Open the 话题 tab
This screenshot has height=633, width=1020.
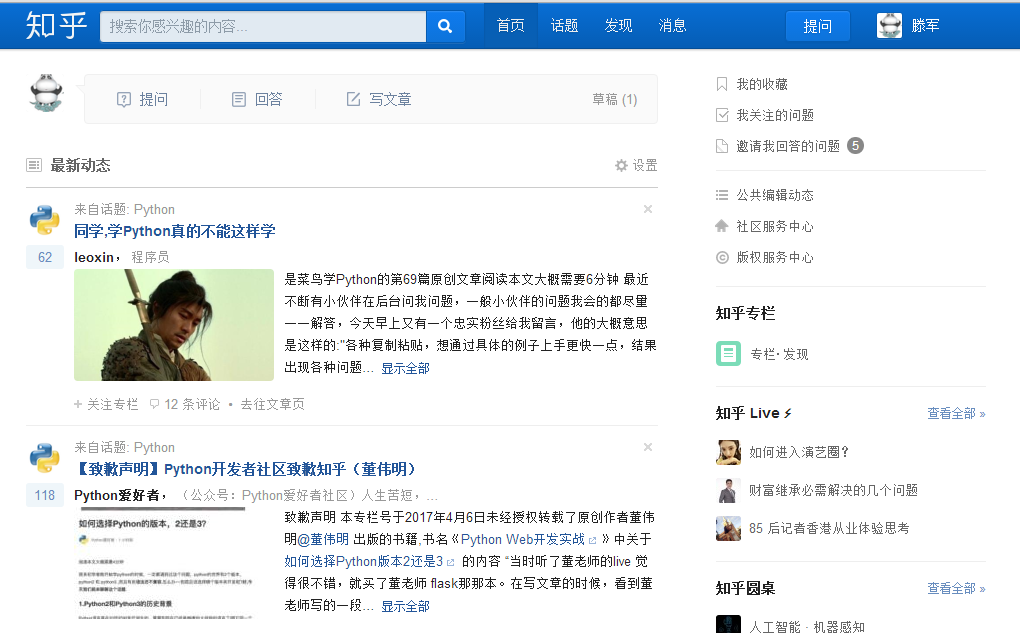point(565,26)
